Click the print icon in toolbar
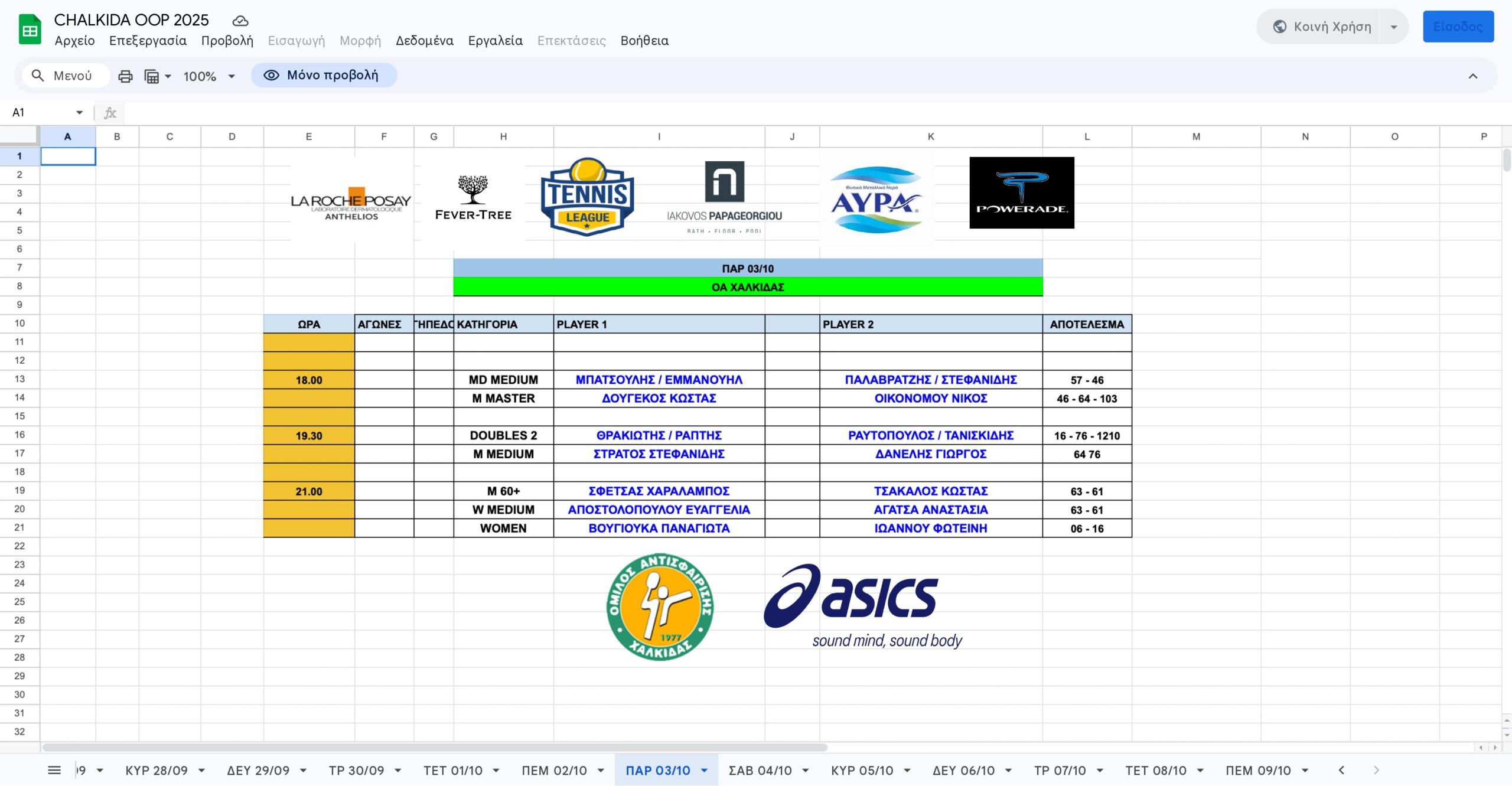The width and height of the screenshot is (1512, 786). click(x=125, y=76)
